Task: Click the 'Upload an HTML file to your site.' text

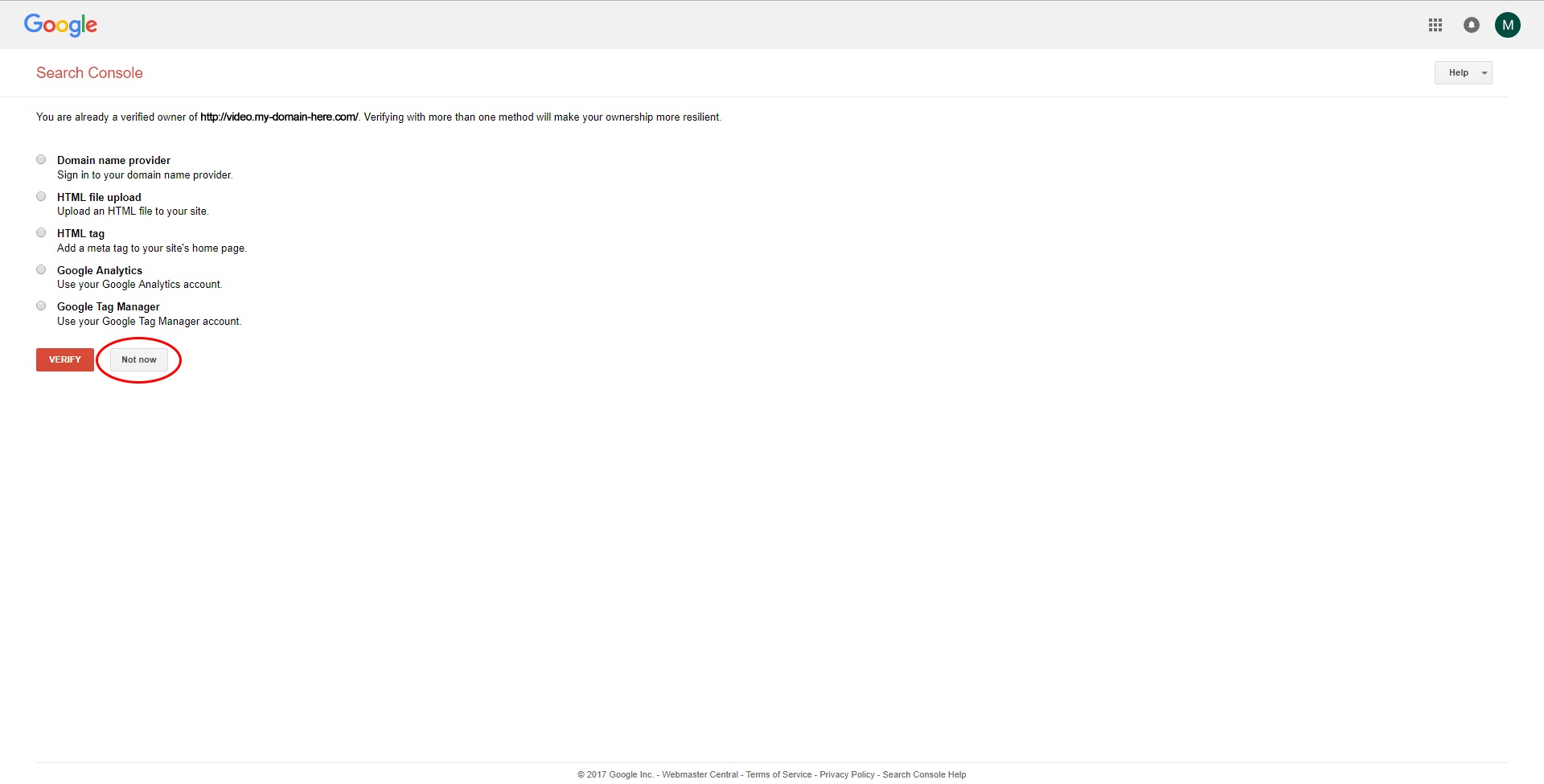Action: 133,211
